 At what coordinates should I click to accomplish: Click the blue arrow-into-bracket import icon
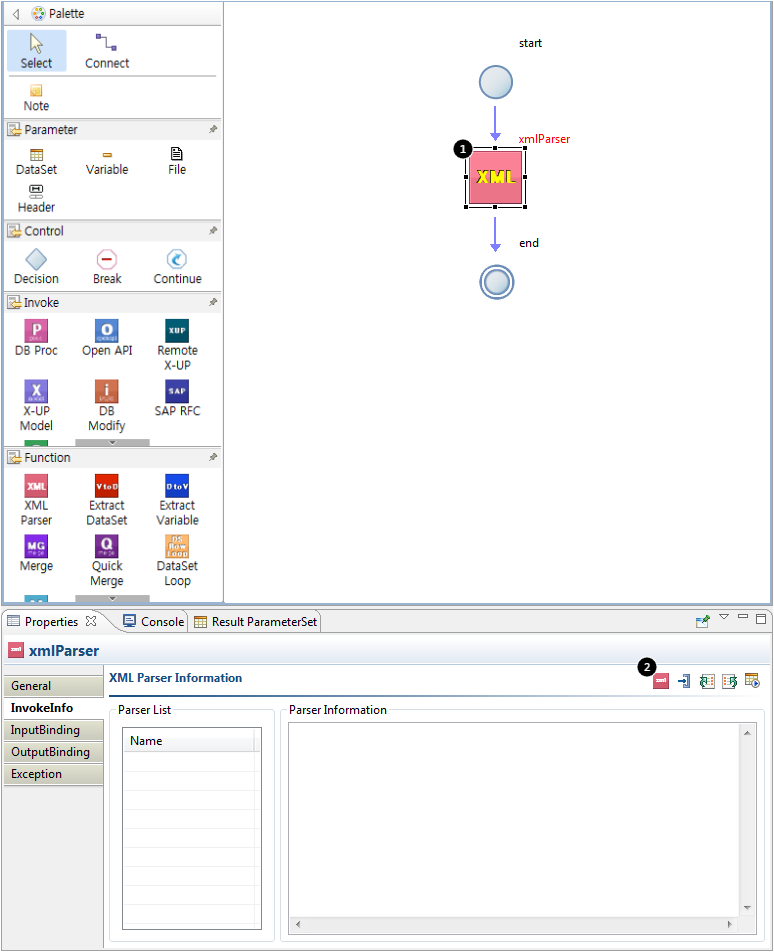click(x=684, y=681)
